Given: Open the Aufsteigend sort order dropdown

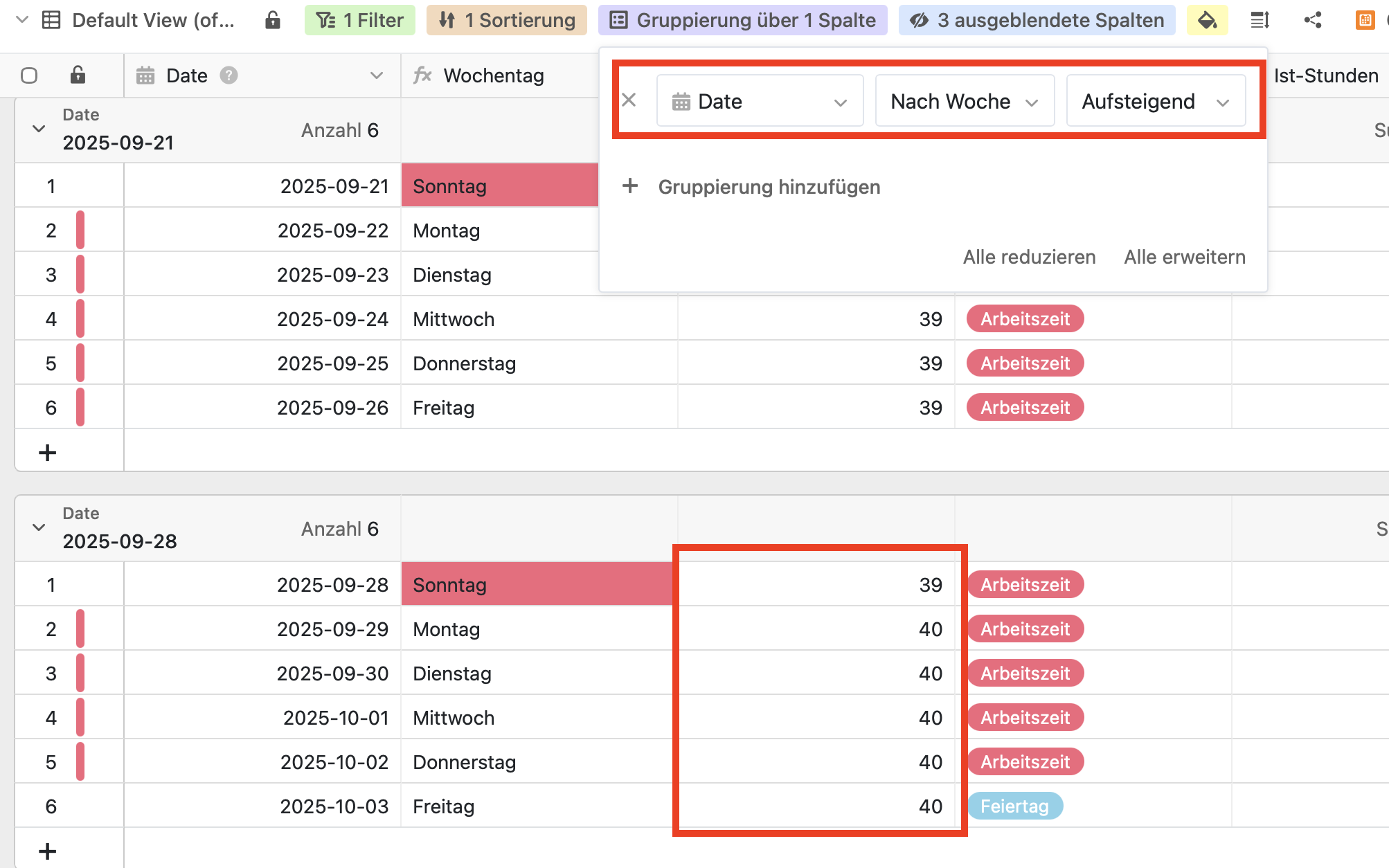Looking at the screenshot, I should point(1156,101).
